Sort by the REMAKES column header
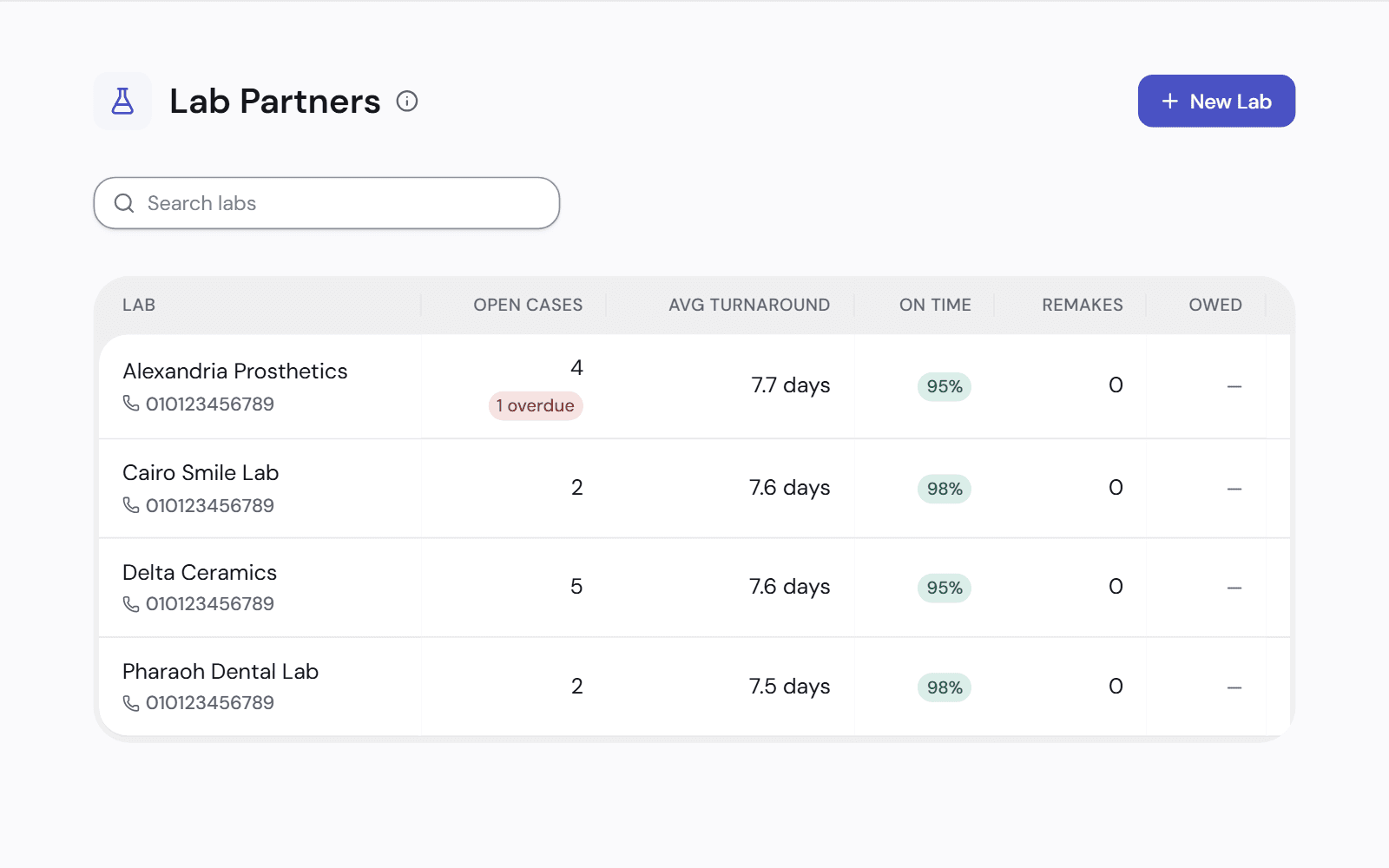The height and width of the screenshot is (868, 1389). 1083,305
